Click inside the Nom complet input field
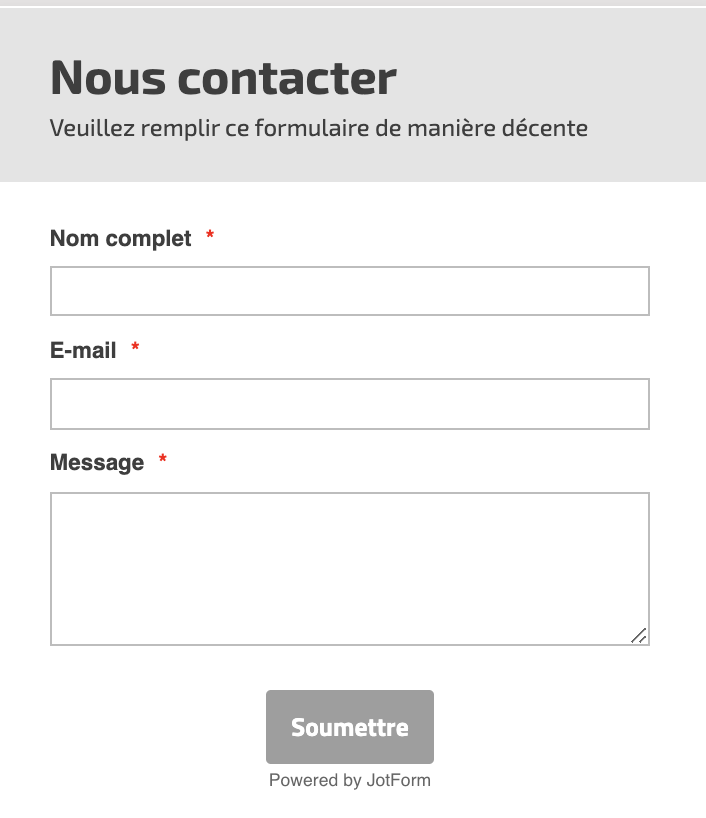This screenshot has height=818, width=706. tap(349, 291)
